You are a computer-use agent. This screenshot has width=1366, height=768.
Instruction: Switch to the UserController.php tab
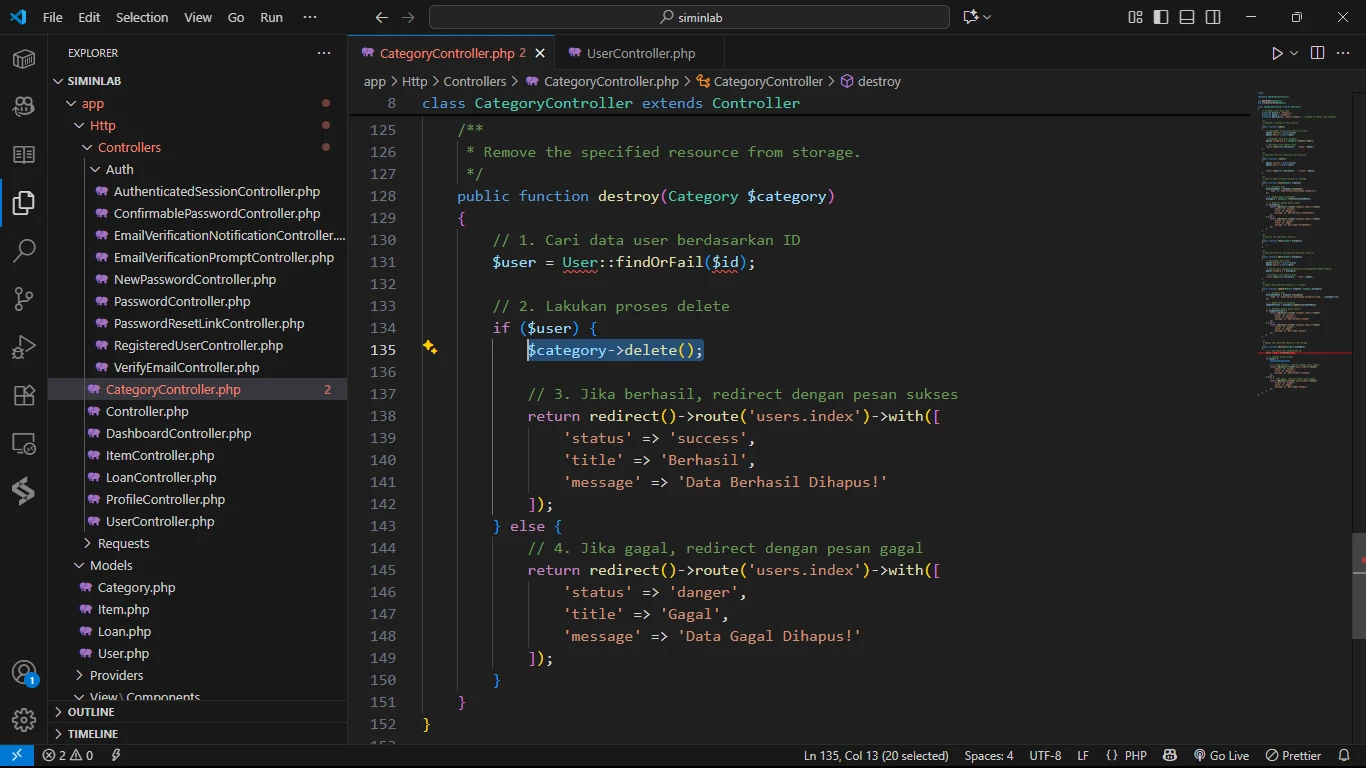[640, 53]
